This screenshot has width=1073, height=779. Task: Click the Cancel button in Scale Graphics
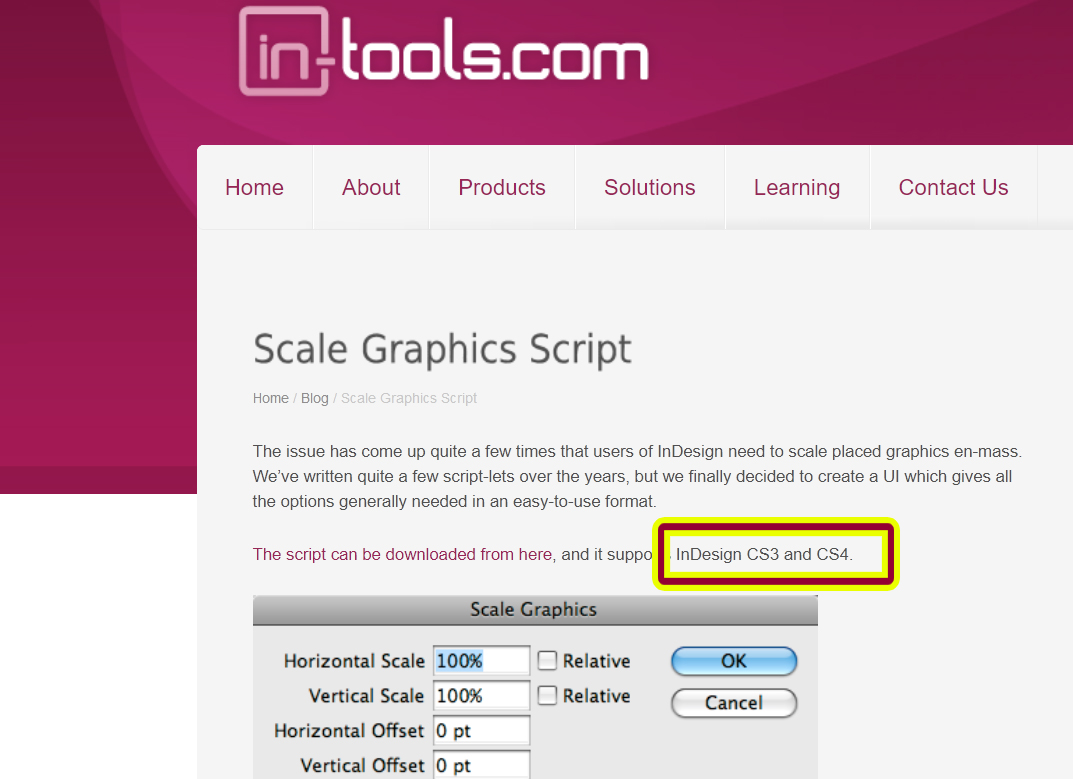click(x=734, y=703)
